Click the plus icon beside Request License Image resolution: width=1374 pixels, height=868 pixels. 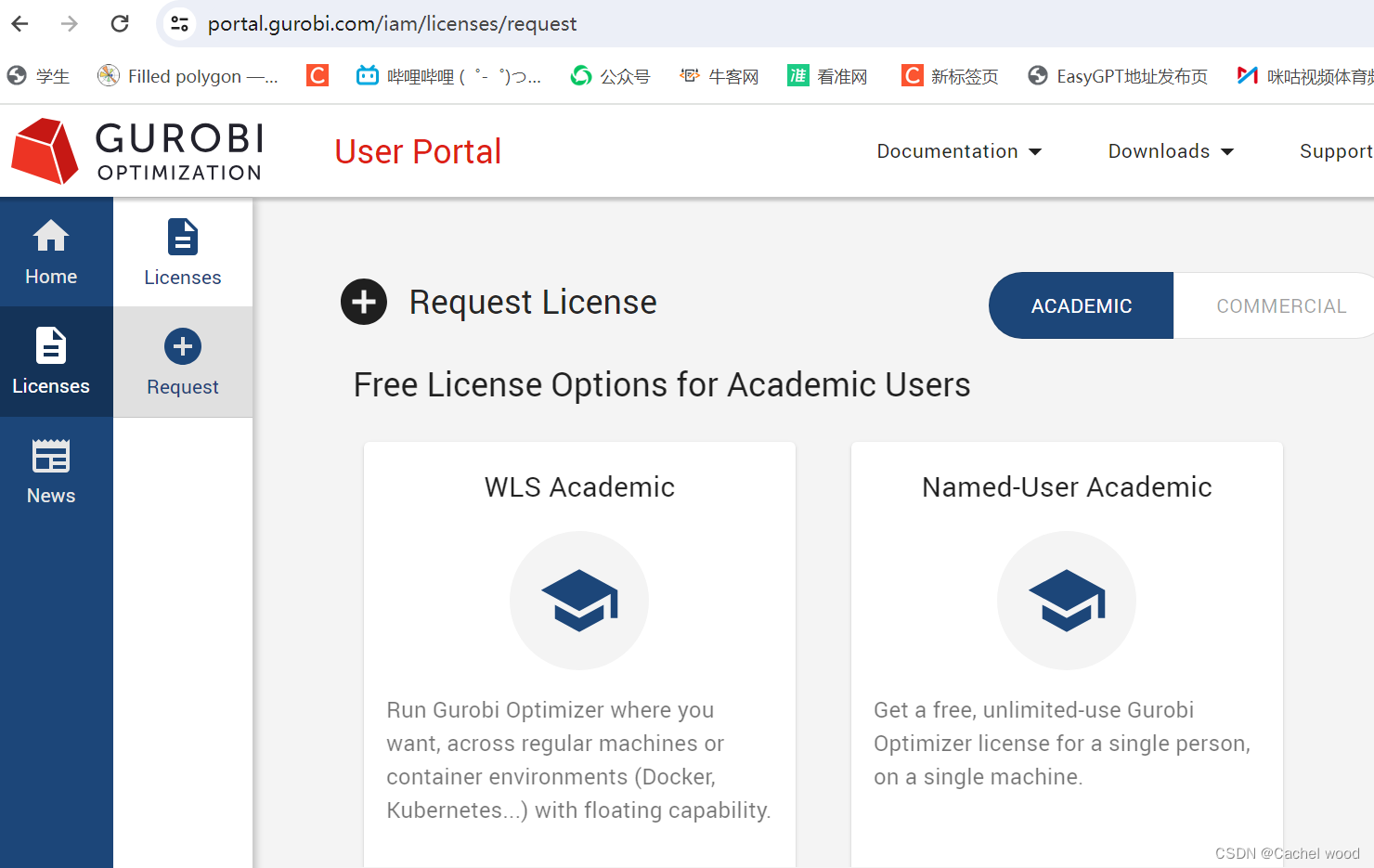[364, 302]
